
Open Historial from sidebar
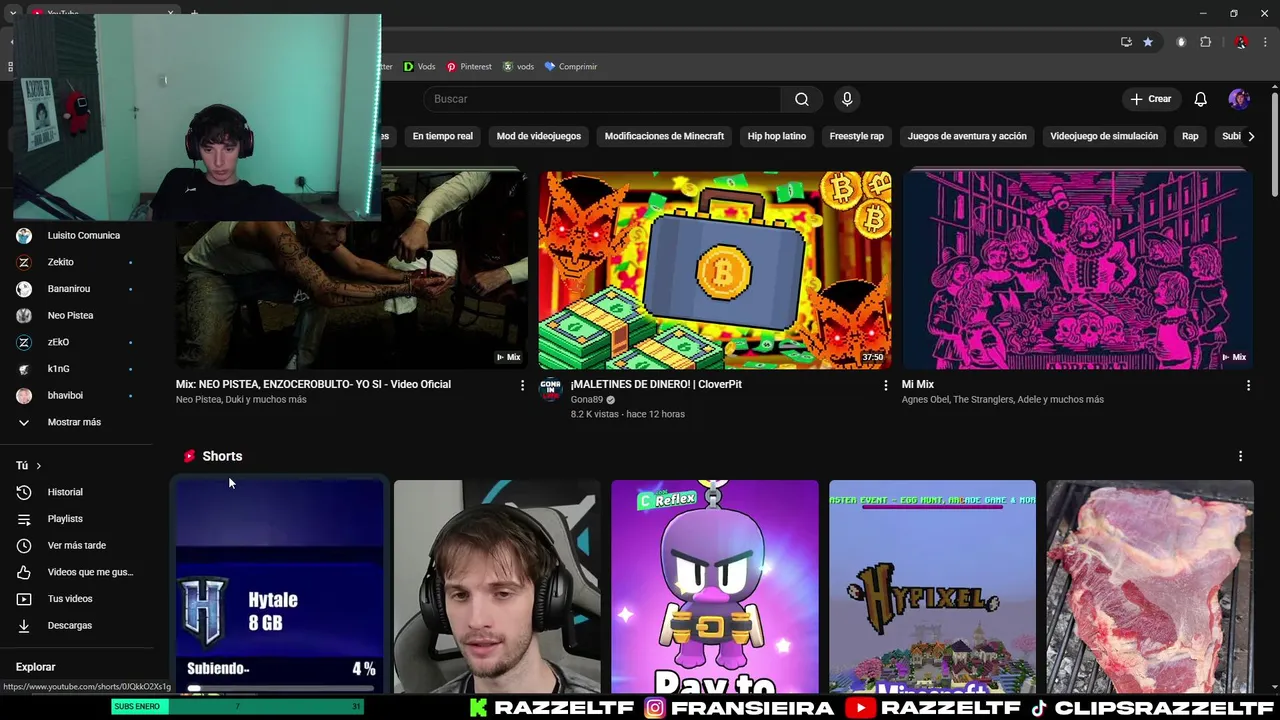click(77, 492)
